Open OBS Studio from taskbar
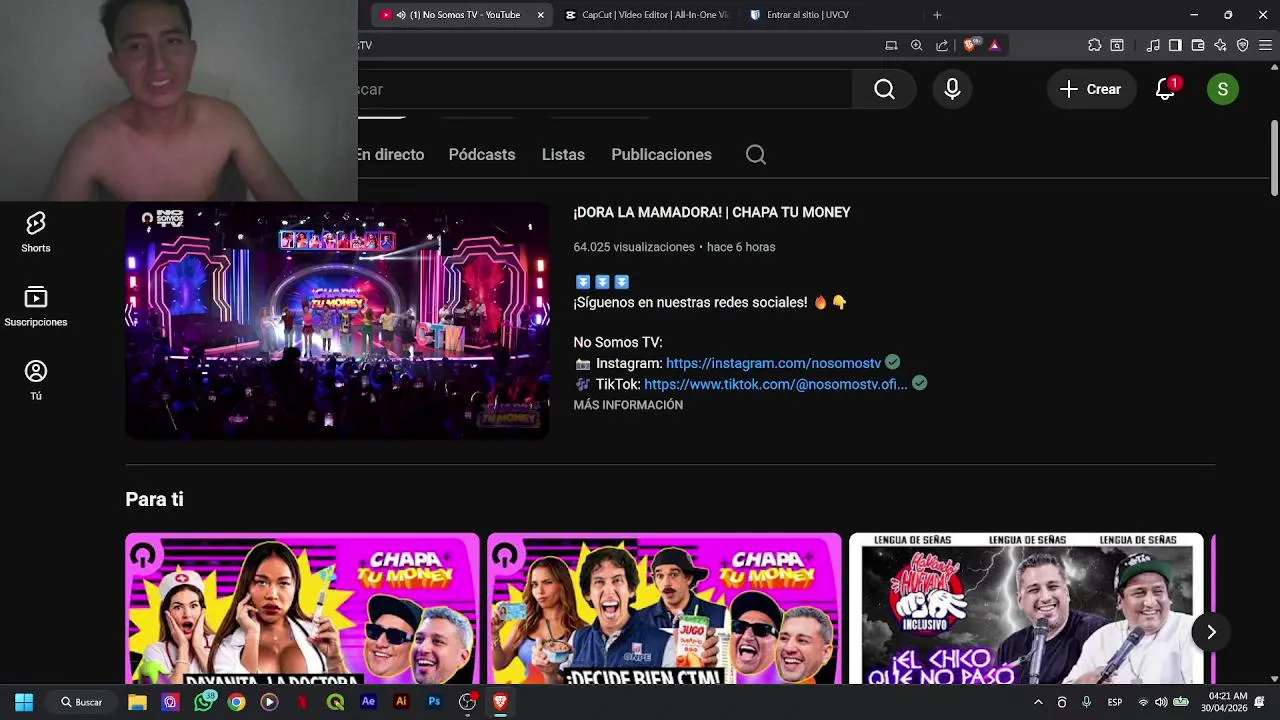This screenshot has height=720, width=1280. pos(467,702)
